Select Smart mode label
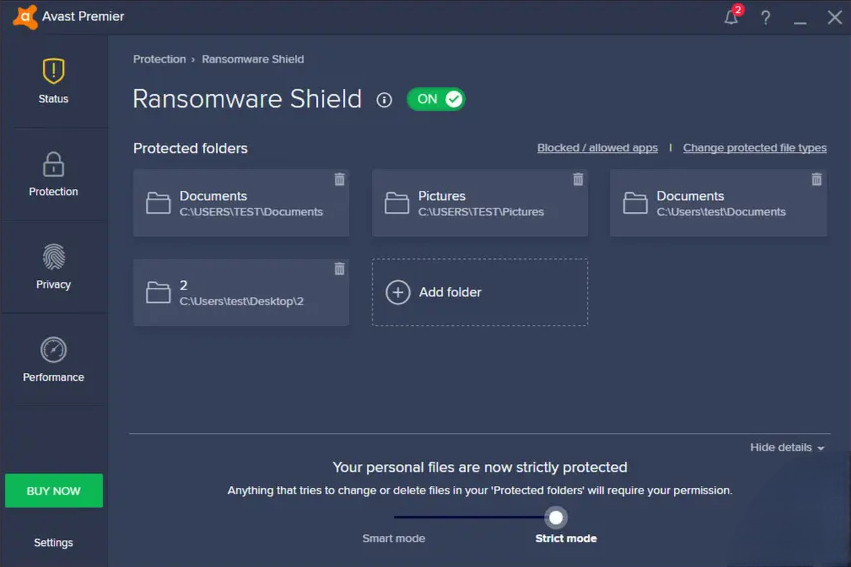This screenshot has height=567, width=851. pyautogui.click(x=393, y=538)
